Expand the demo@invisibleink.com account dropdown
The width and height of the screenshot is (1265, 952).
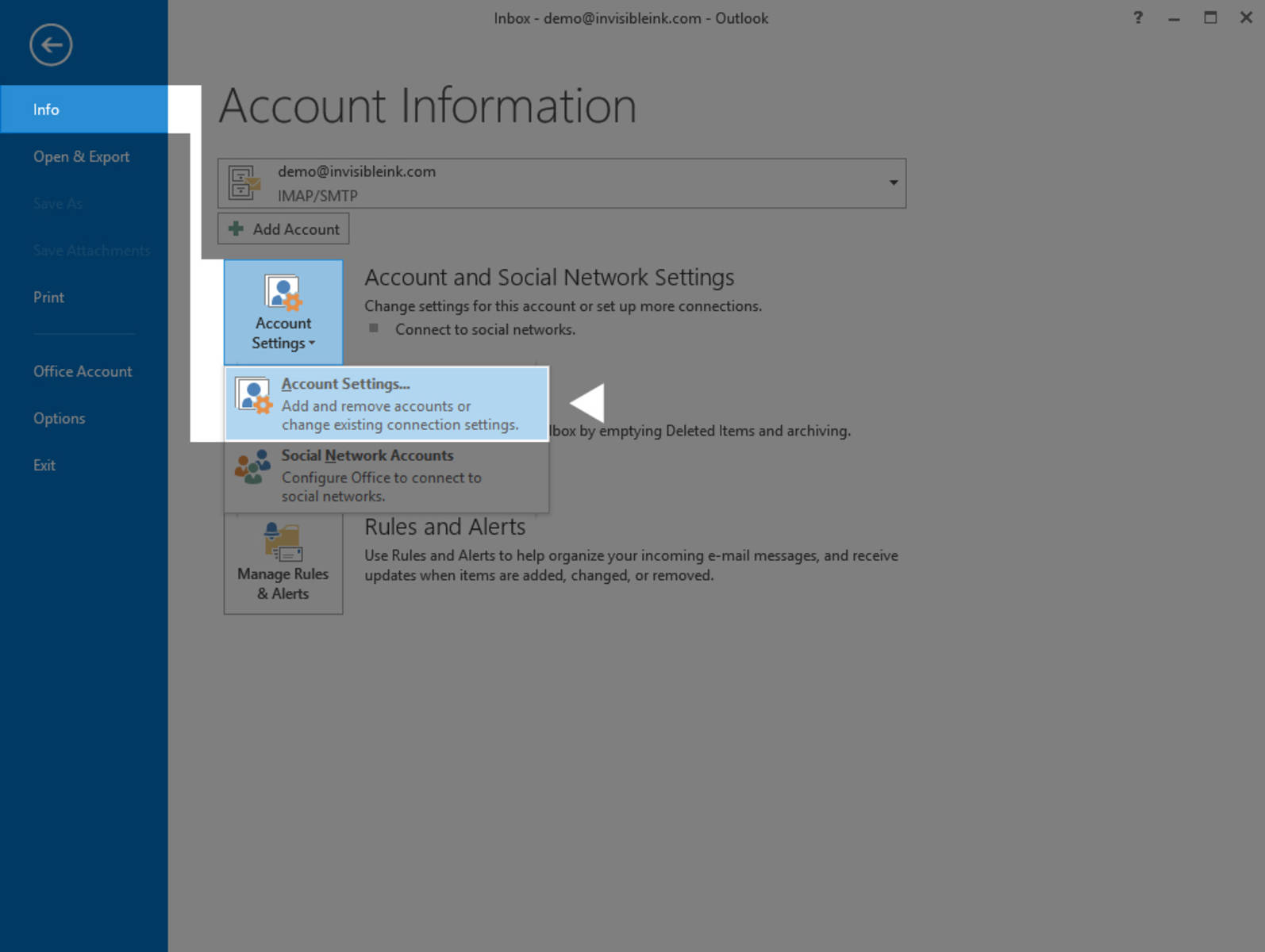coord(894,183)
